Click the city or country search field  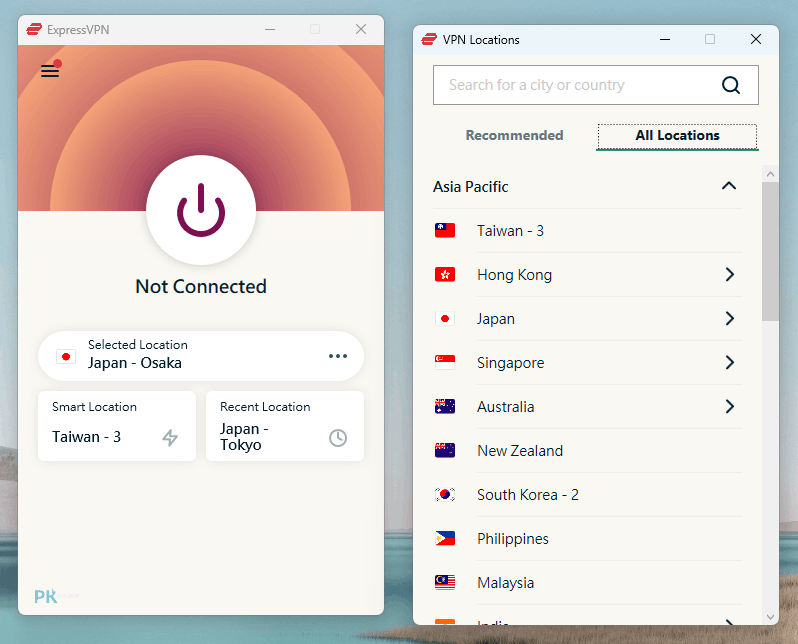pos(596,85)
